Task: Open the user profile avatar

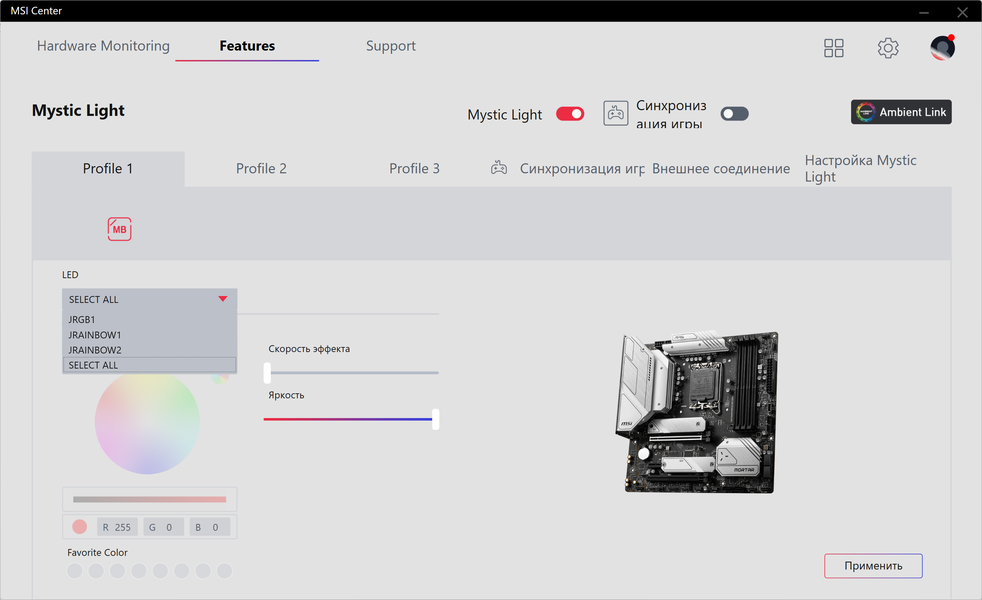Action: tap(942, 48)
